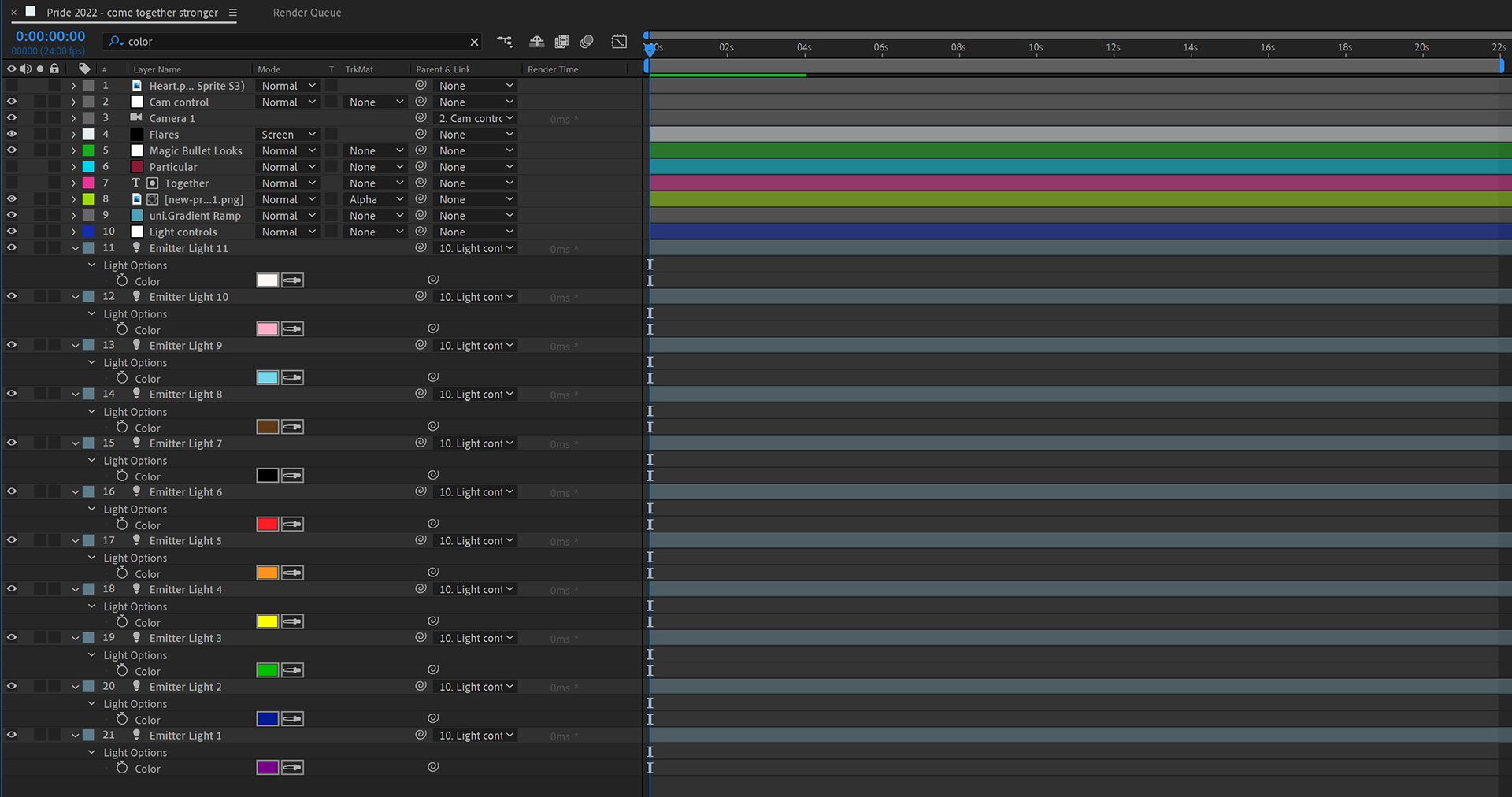Open the Graph Editor icon

620,42
